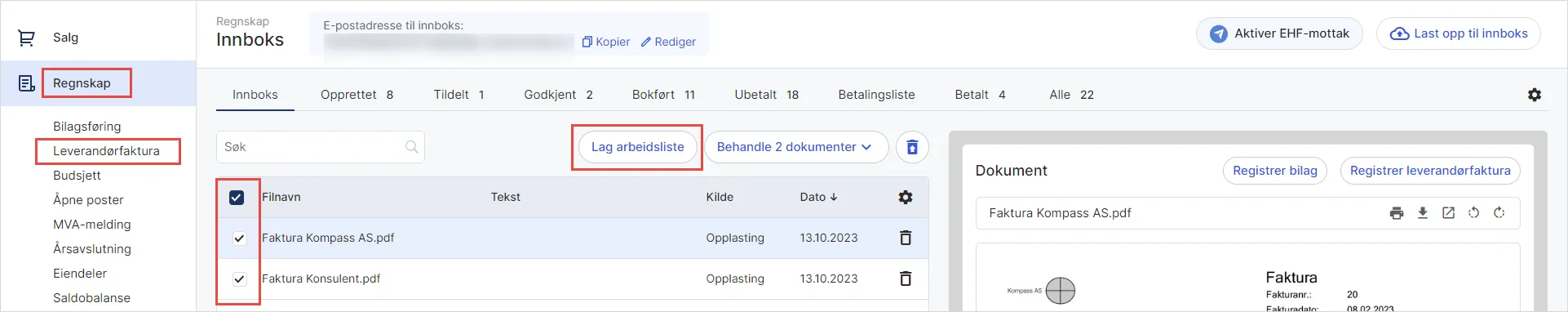Click the cloud upload icon for the inbox
1568x312 pixels.
pyautogui.click(x=1399, y=33)
